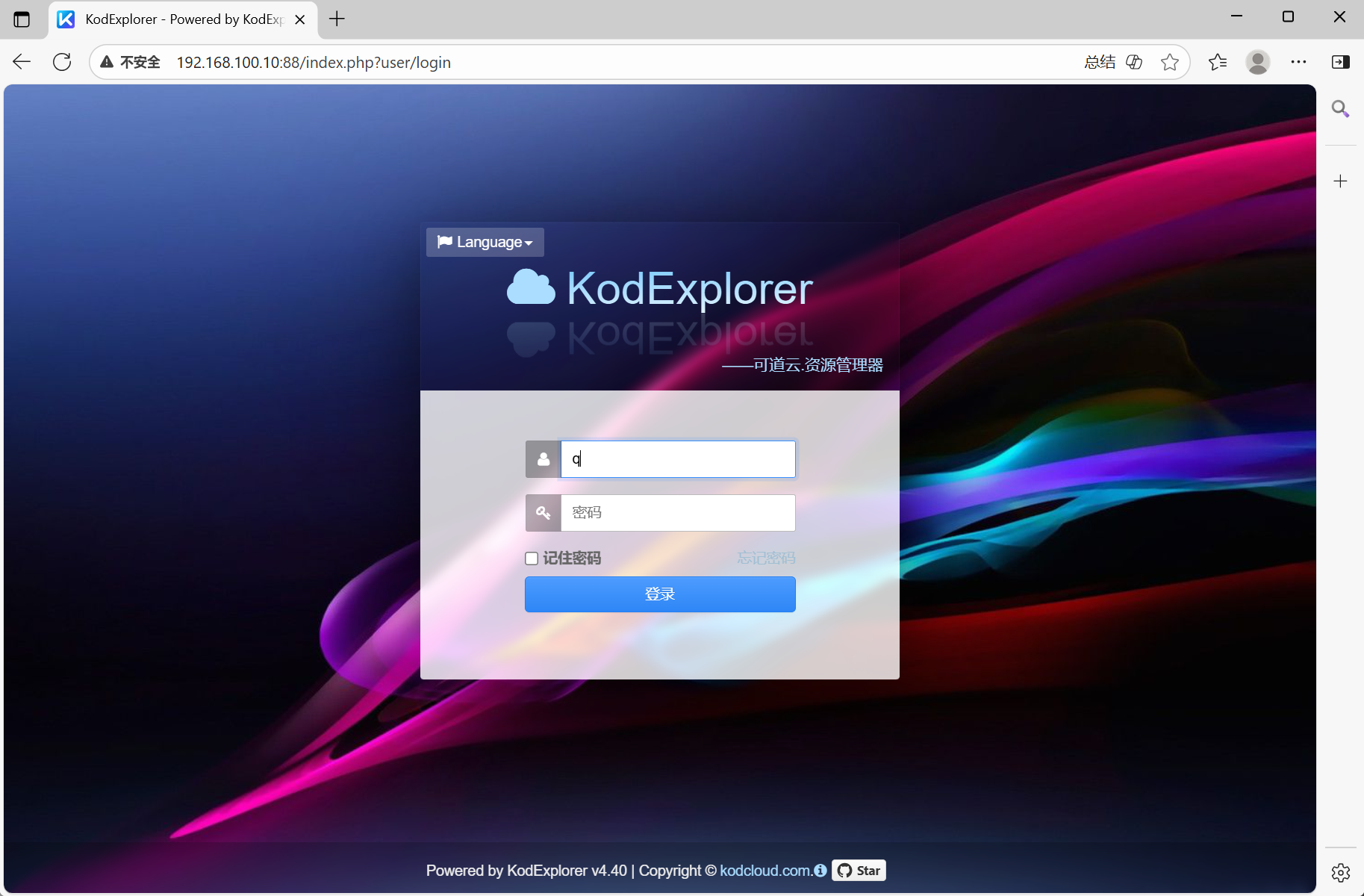Minimize the browser window
Screen dimensions: 1364x896
point(1236,16)
